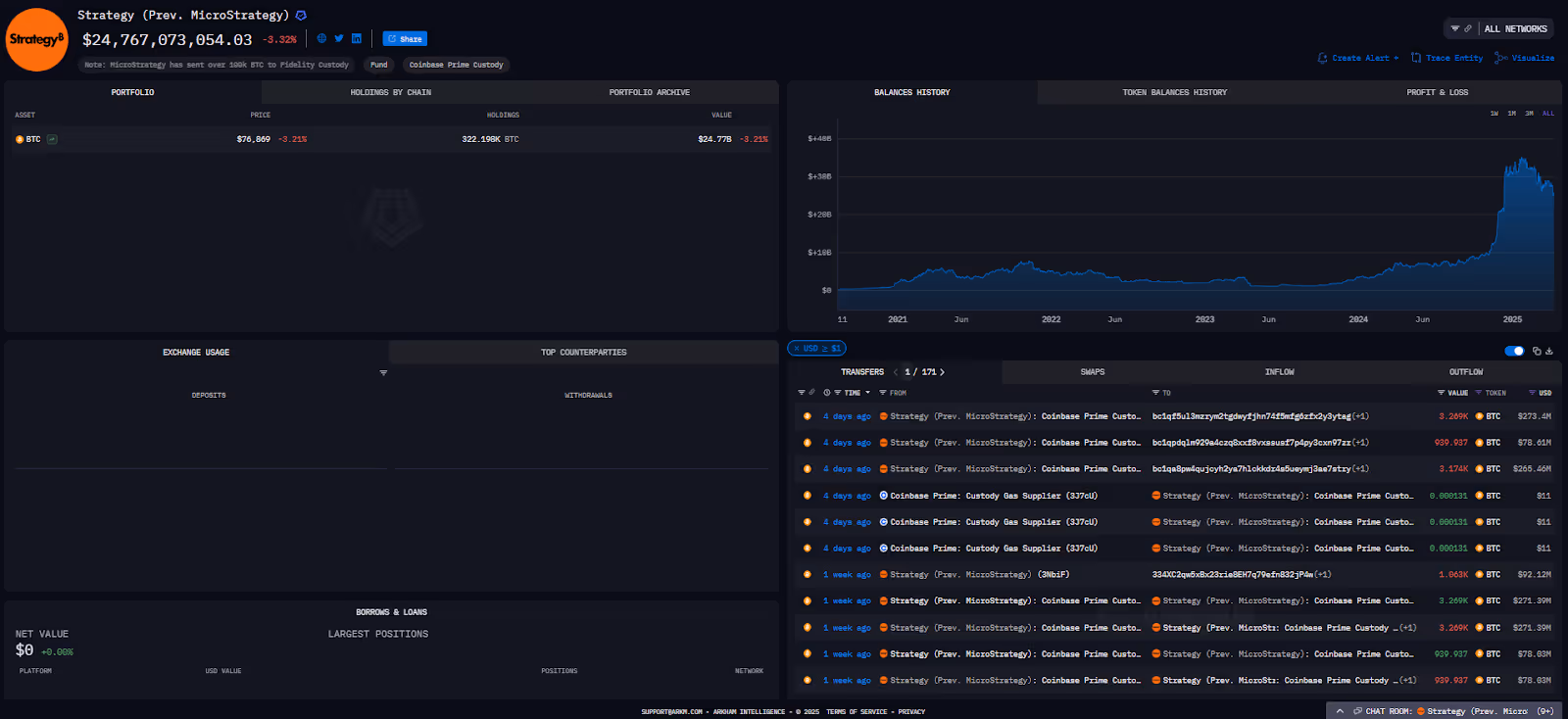Click the exchange usage filter funnel icon
This screenshot has width=1568, height=719.
383,372
